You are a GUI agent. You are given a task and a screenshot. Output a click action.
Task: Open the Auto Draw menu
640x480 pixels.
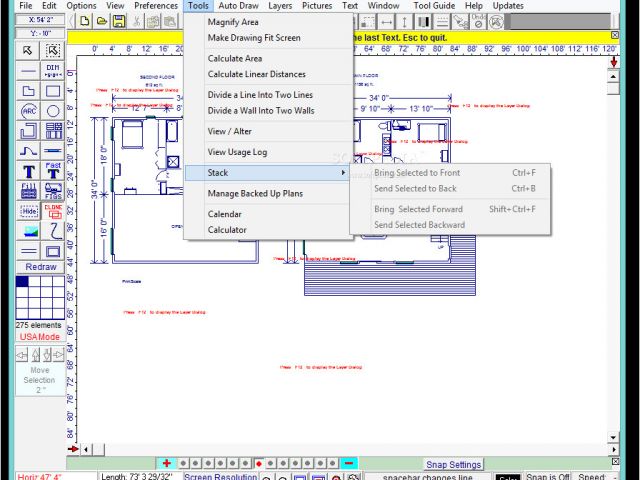(239, 6)
